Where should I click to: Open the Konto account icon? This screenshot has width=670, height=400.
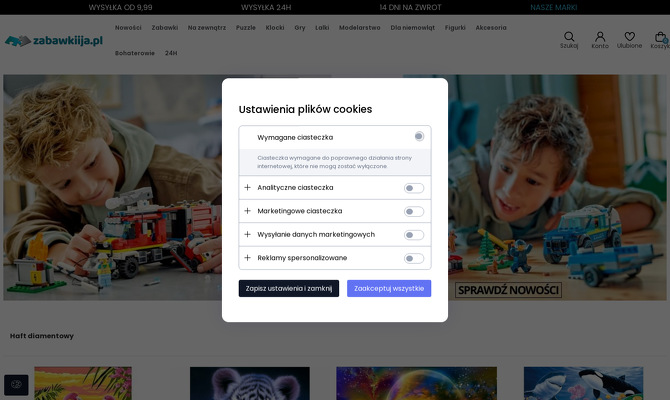pos(600,37)
